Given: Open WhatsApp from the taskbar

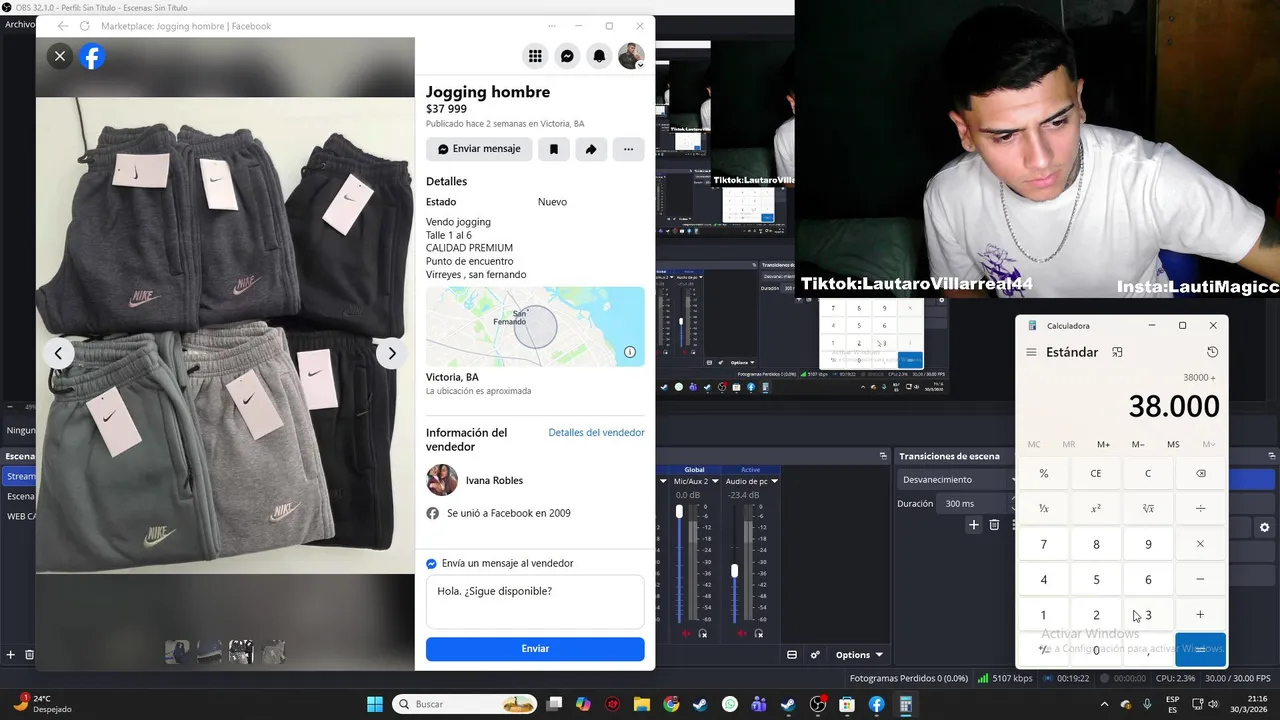Looking at the screenshot, I should pyautogui.click(x=730, y=704).
